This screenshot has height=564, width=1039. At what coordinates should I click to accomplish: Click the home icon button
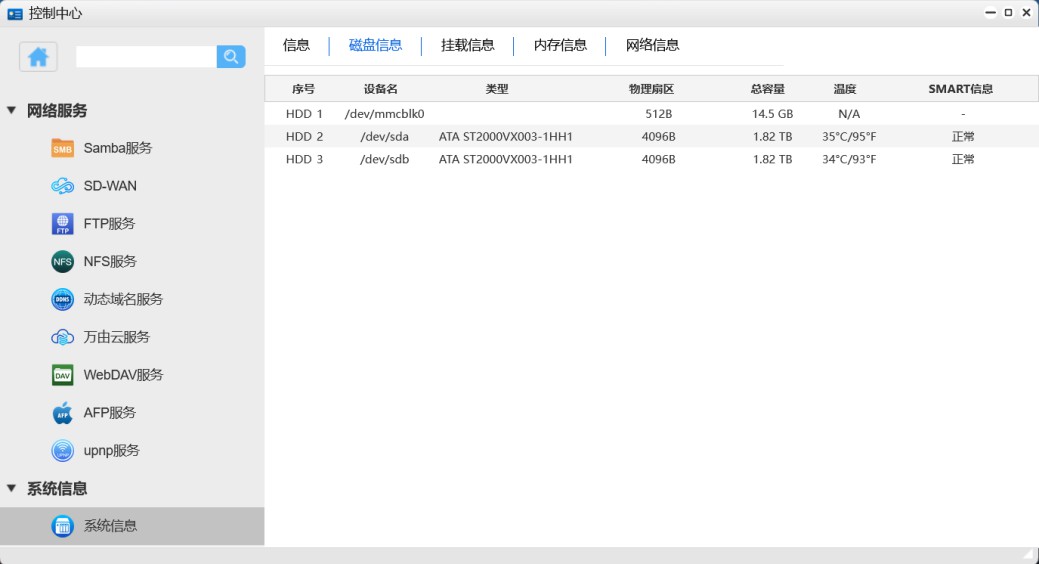click(38, 57)
